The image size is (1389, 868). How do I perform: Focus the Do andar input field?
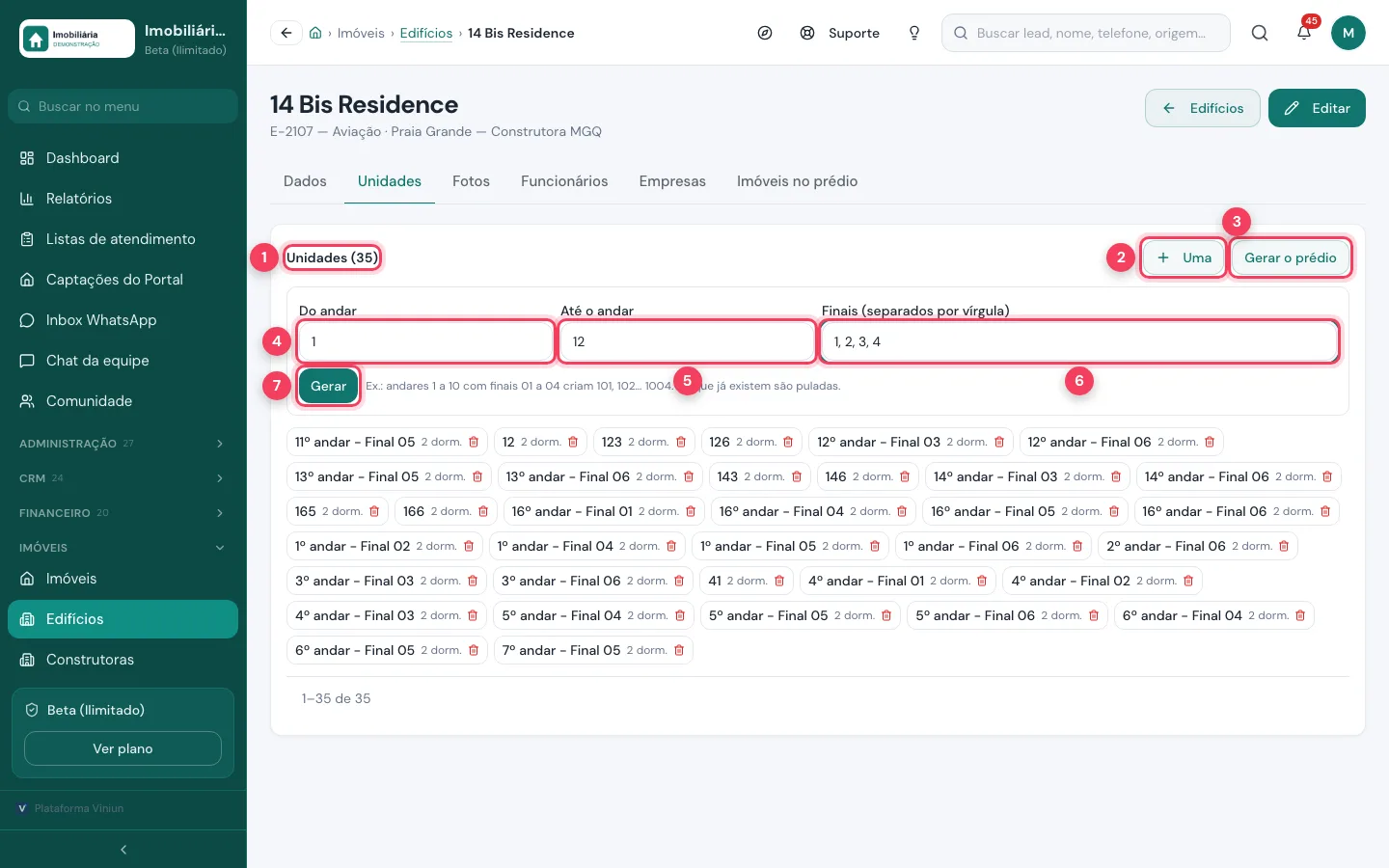pyautogui.click(x=425, y=341)
